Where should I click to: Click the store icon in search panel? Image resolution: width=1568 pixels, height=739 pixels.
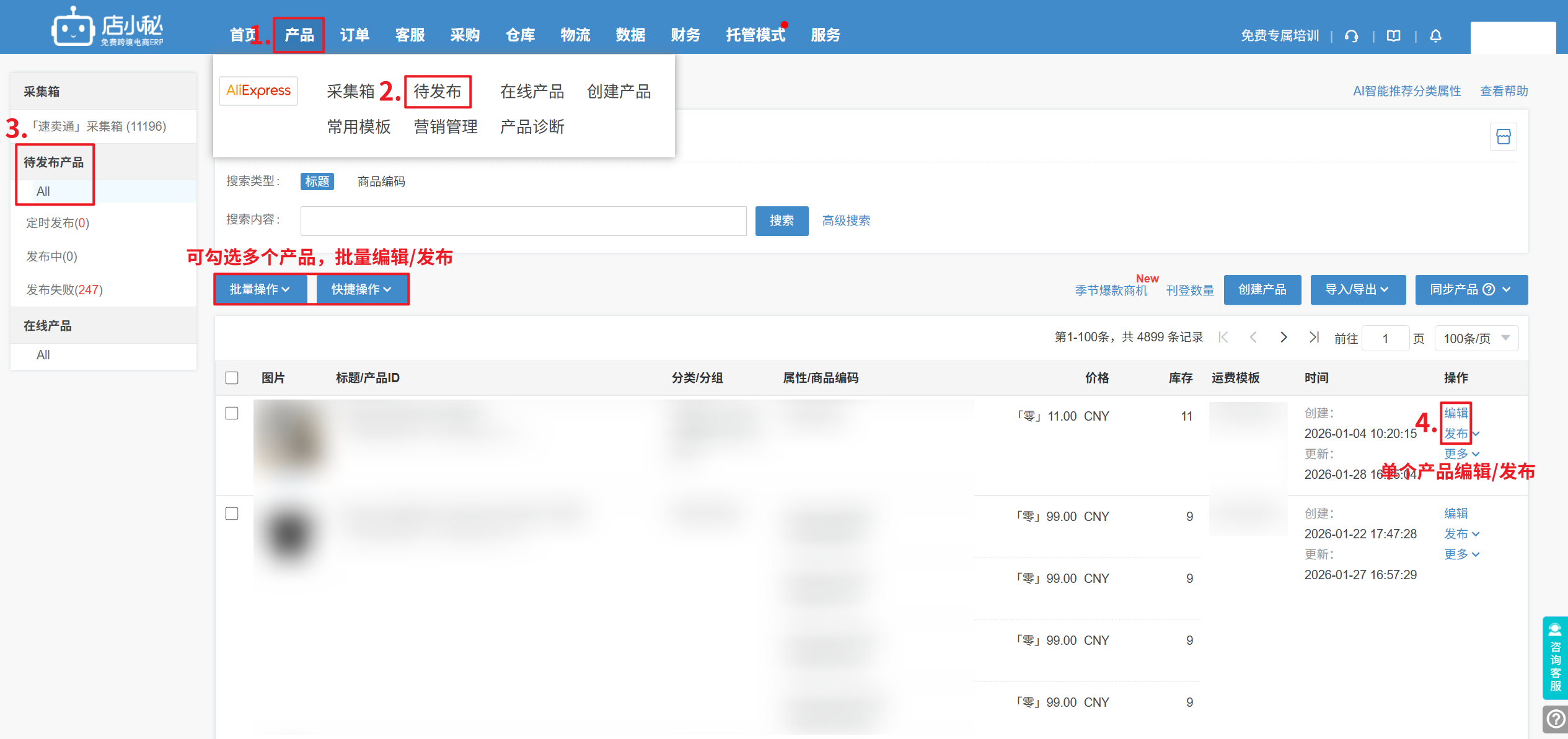(x=1503, y=137)
